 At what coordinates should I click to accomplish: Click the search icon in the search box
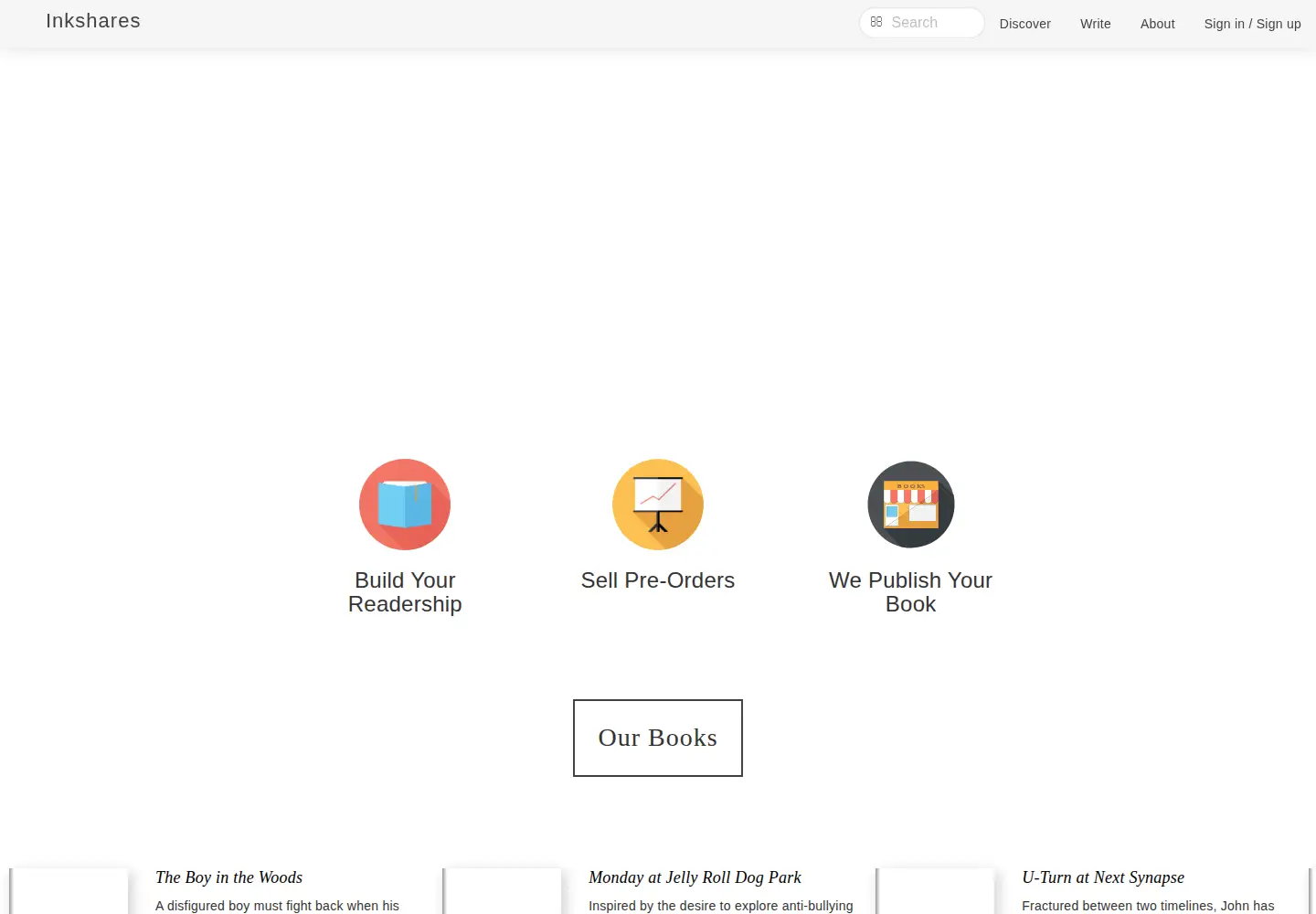click(x=876, y=22)
